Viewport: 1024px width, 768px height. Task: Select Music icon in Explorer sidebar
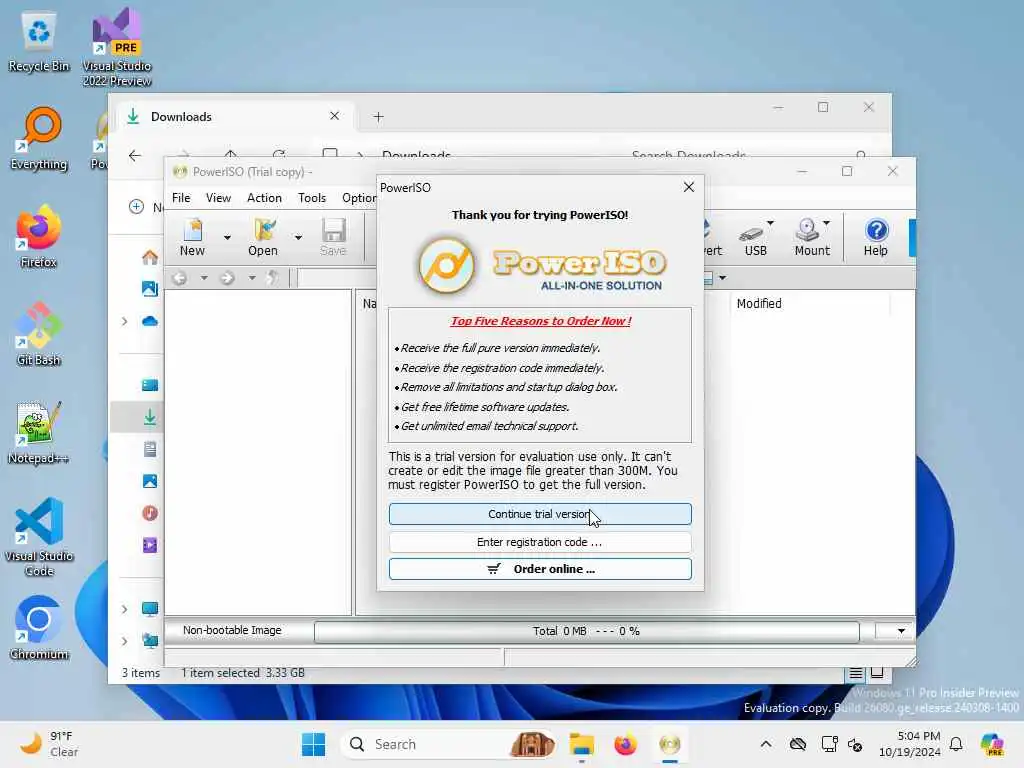point(150,513)
